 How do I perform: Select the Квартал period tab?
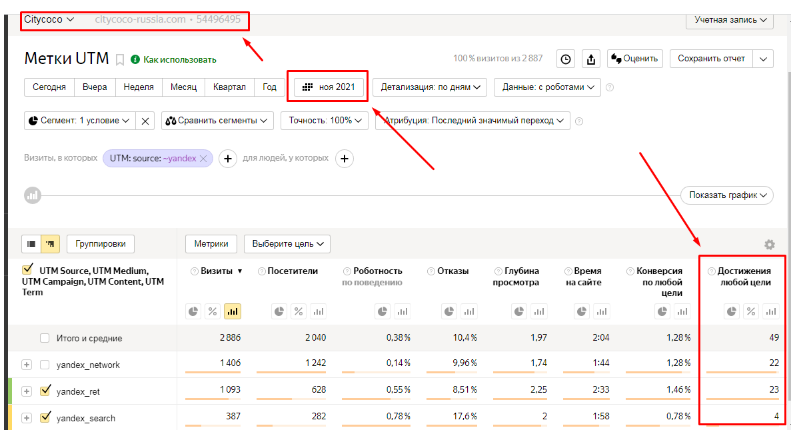(x=229, y=87)
